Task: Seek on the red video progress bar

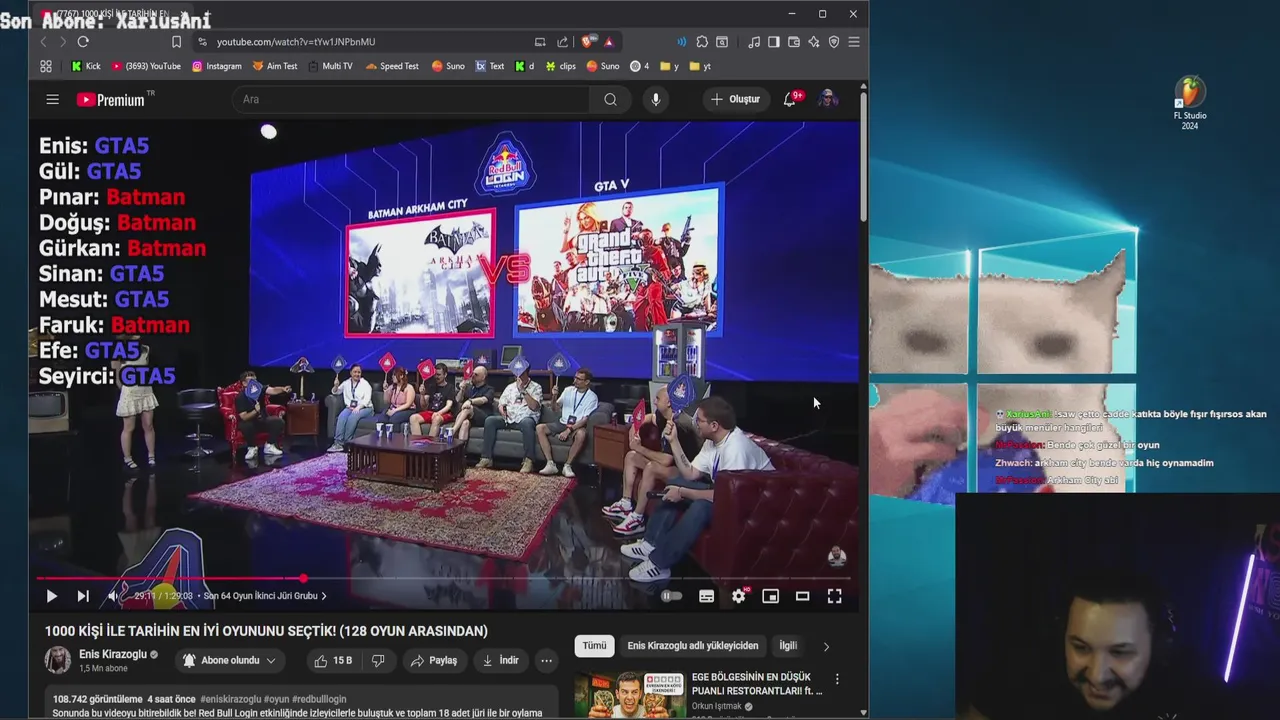Action: (443, 578)
